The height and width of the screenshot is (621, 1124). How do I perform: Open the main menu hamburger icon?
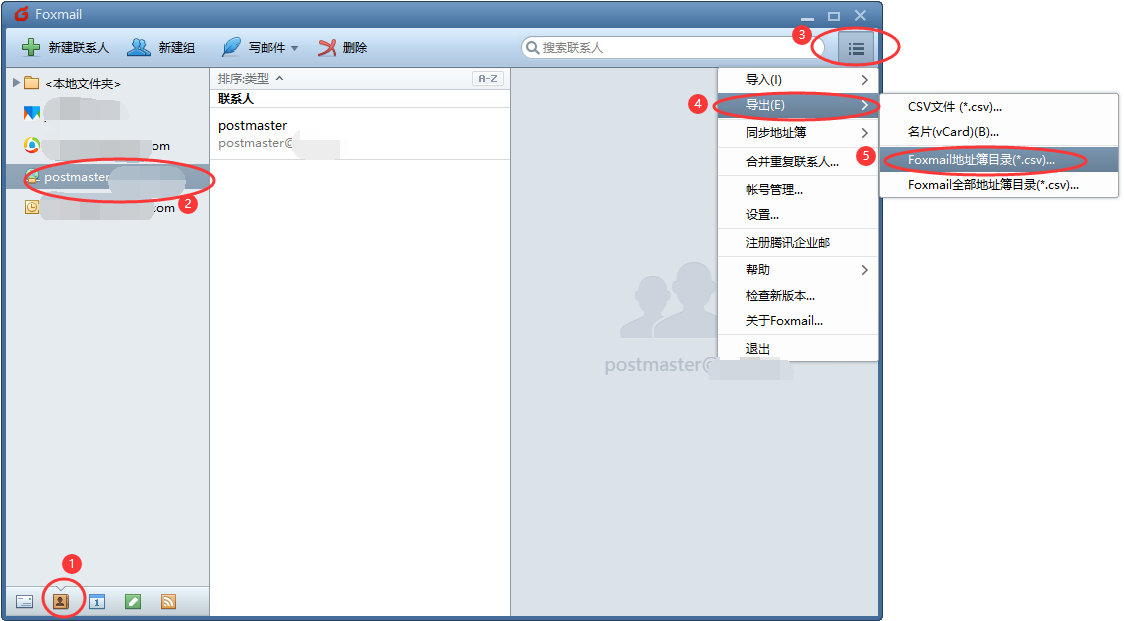click(x=855, y=47)
